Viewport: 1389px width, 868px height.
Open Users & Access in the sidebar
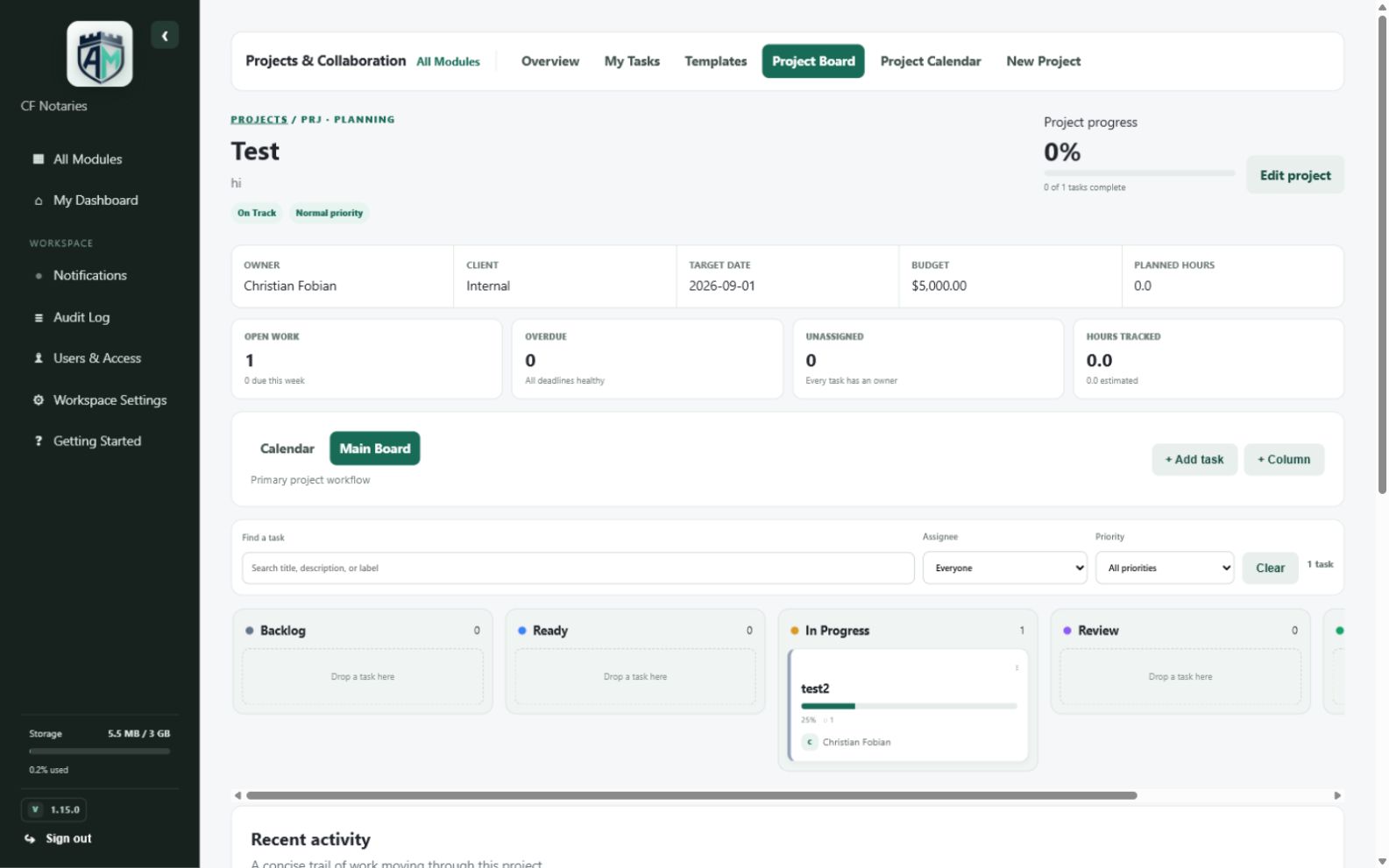[97, 358]
